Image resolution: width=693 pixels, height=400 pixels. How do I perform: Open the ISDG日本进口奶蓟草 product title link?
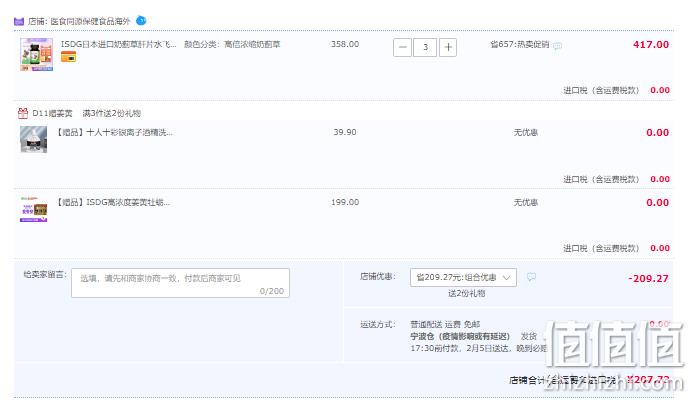118,44
